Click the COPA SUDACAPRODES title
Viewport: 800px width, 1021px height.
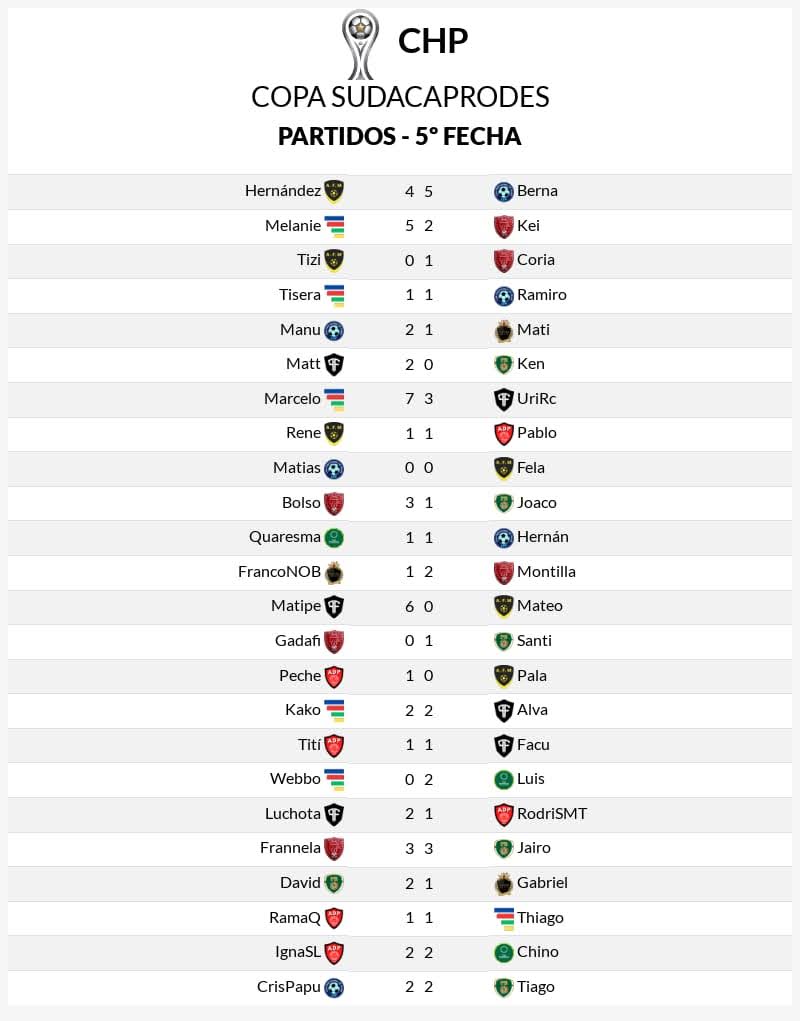[400, 98]
